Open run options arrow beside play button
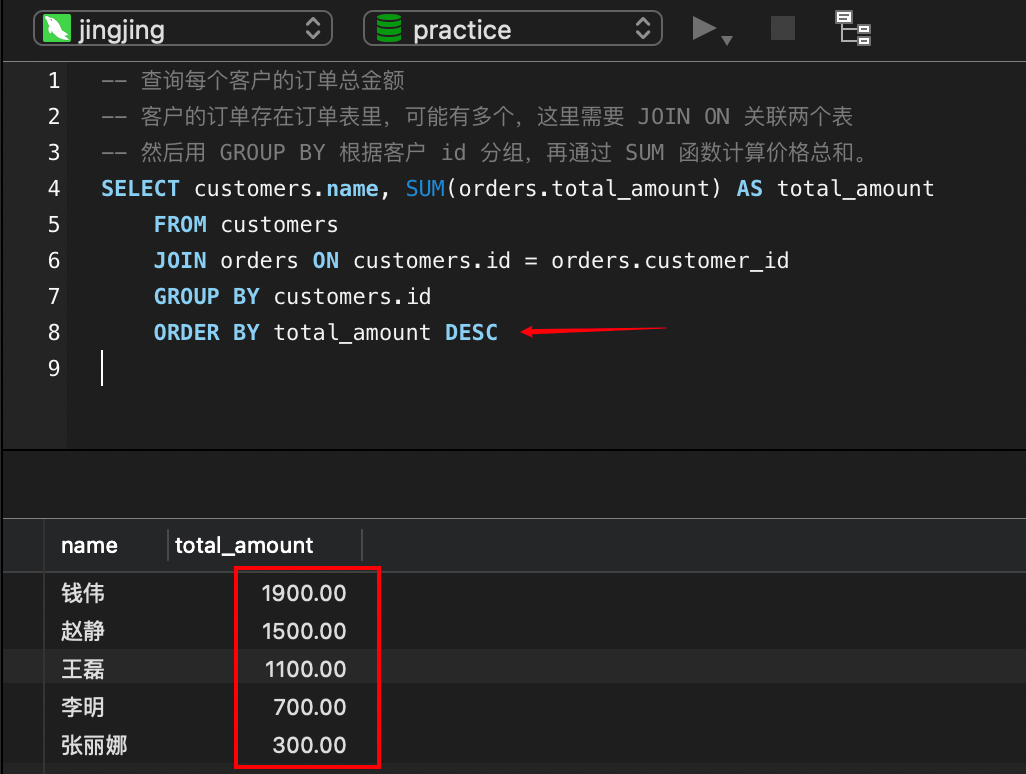 pos(727,40)
